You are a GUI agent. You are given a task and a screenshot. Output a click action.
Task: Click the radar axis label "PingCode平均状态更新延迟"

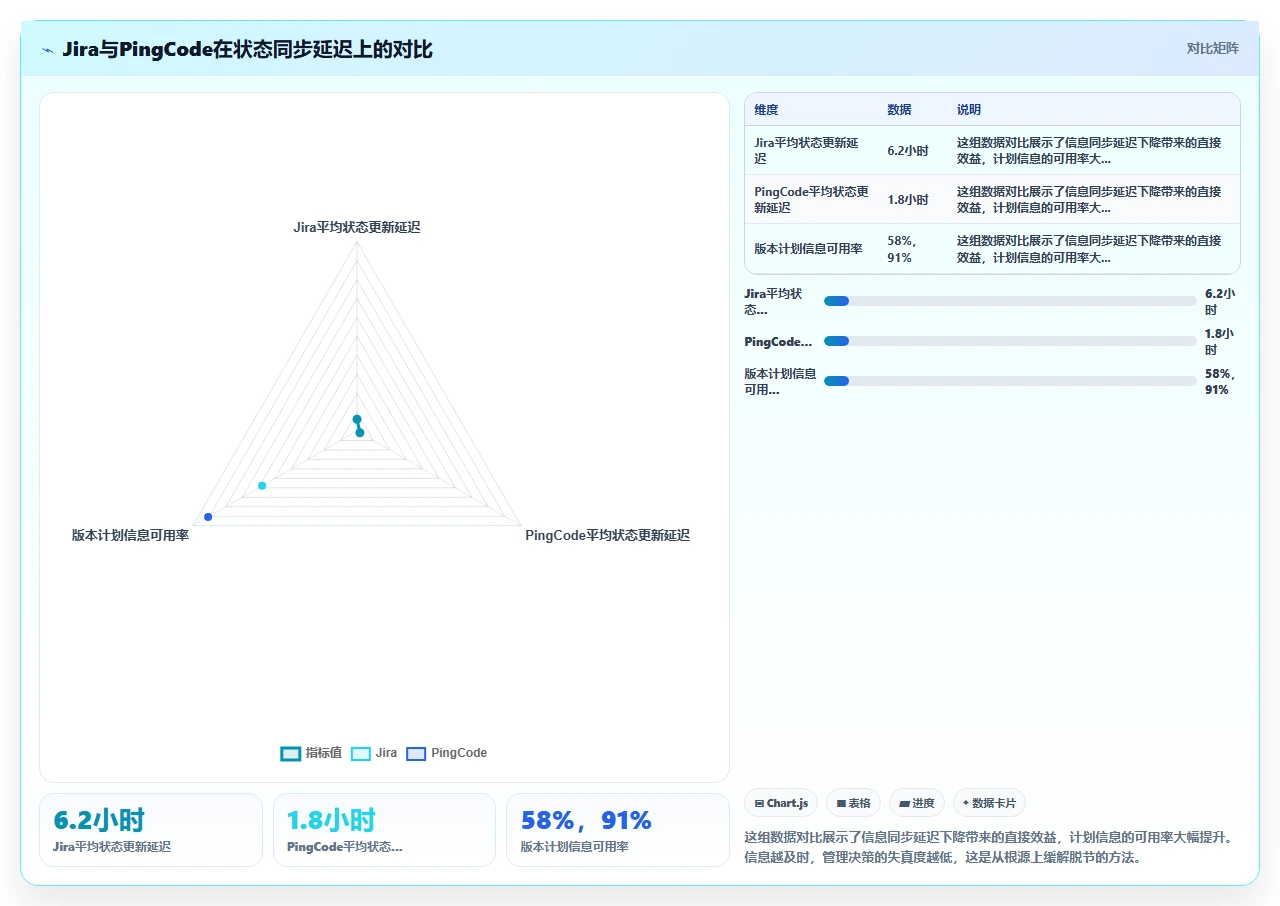click(607, 535)
